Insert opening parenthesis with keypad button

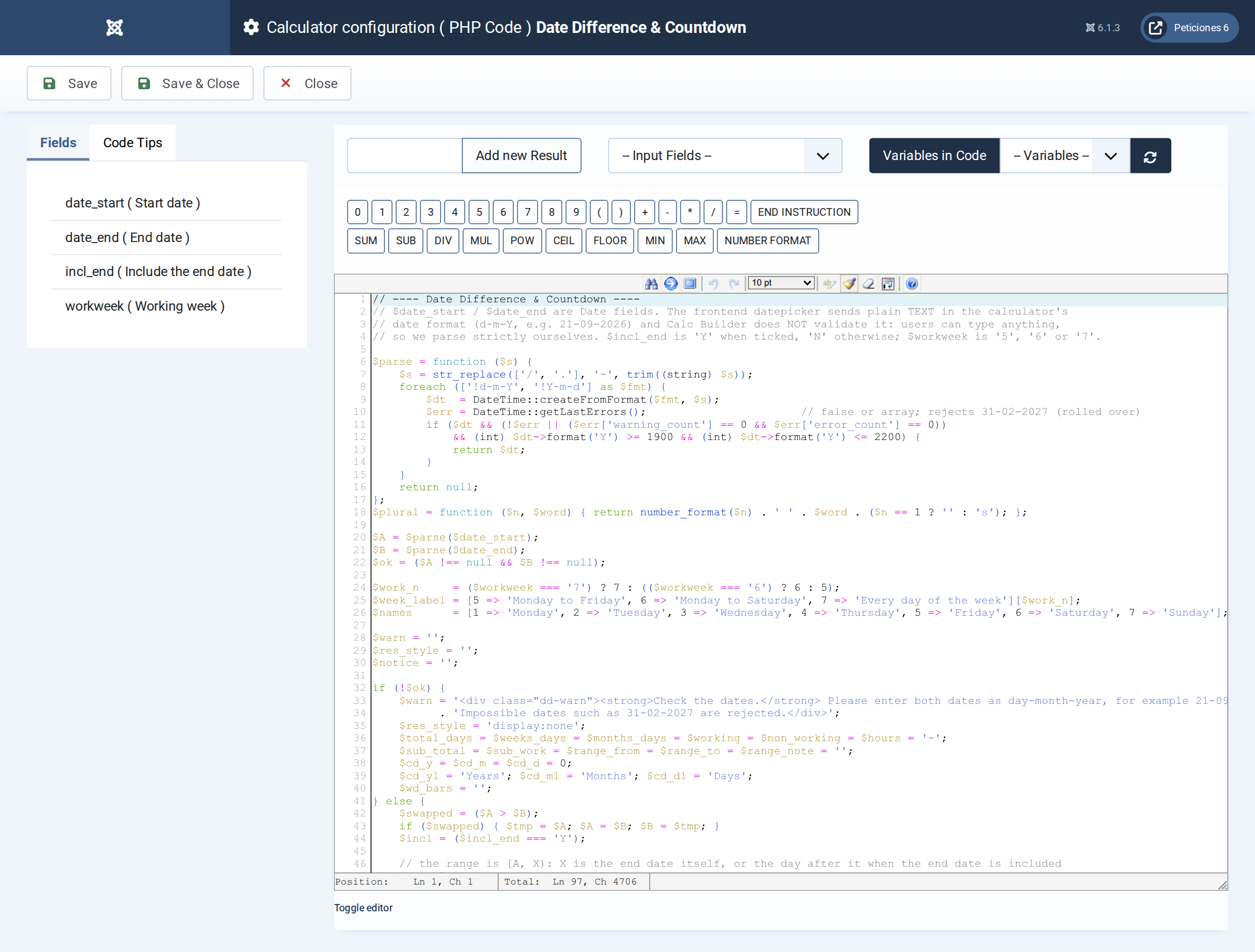click(599, 212)
